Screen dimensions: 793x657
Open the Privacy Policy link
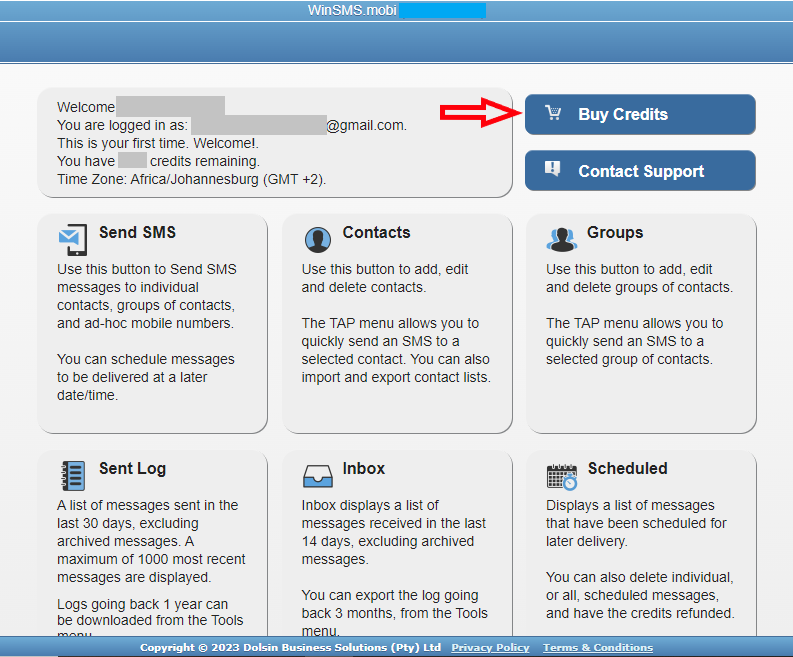click(490, 647)
